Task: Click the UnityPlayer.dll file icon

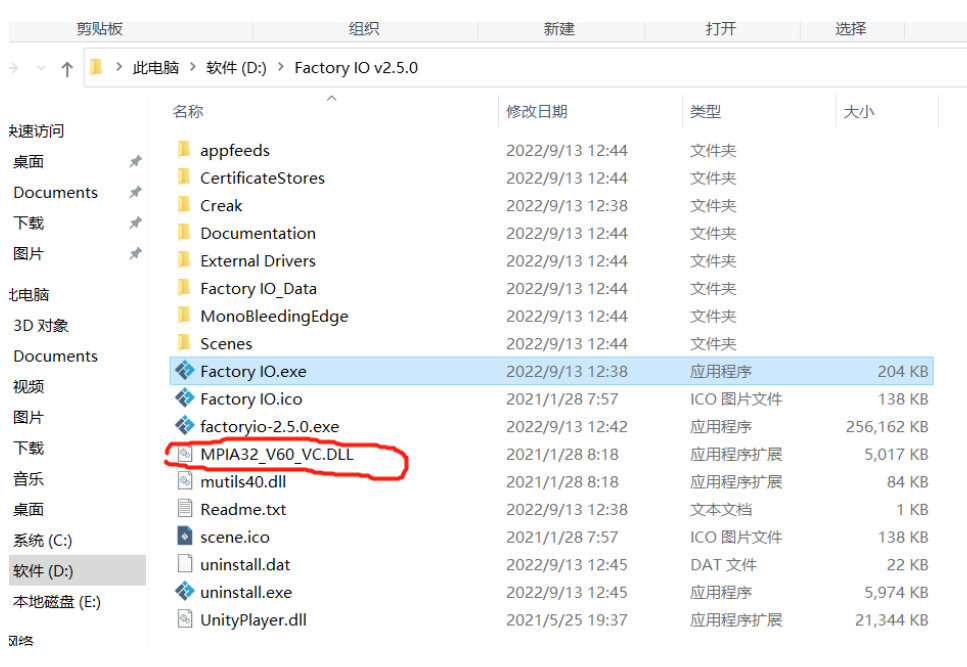Action: 184,620
